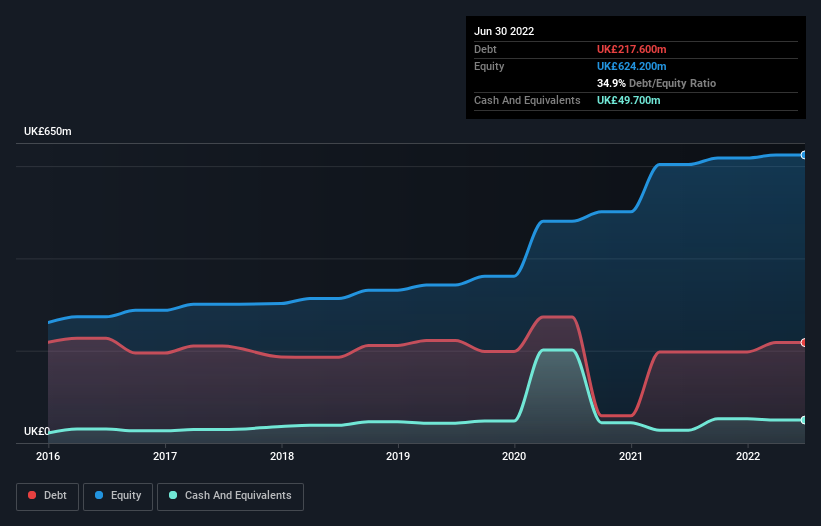Screen dimensions: 821x526
Task: Toggle Cash And Equivalents legend button
Action: [x=230, y=496]
